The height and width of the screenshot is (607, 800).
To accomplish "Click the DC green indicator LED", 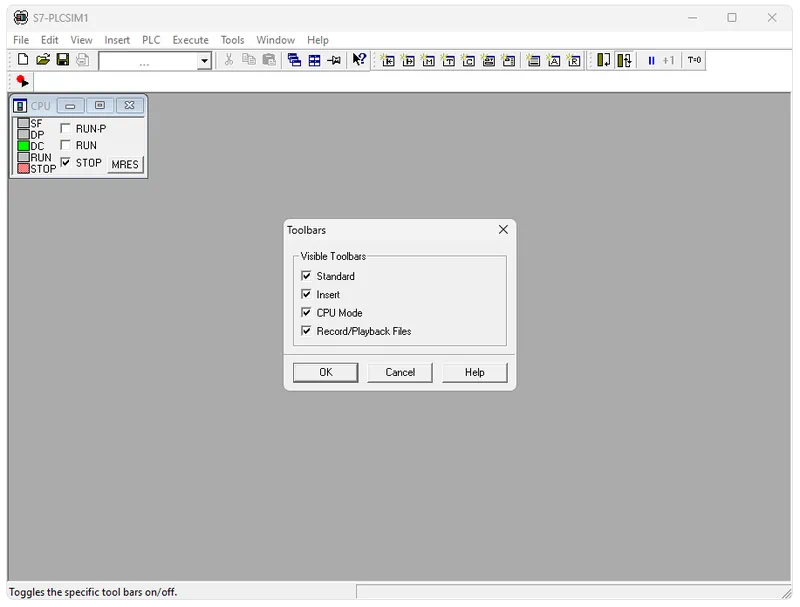I will coord(23,146).
